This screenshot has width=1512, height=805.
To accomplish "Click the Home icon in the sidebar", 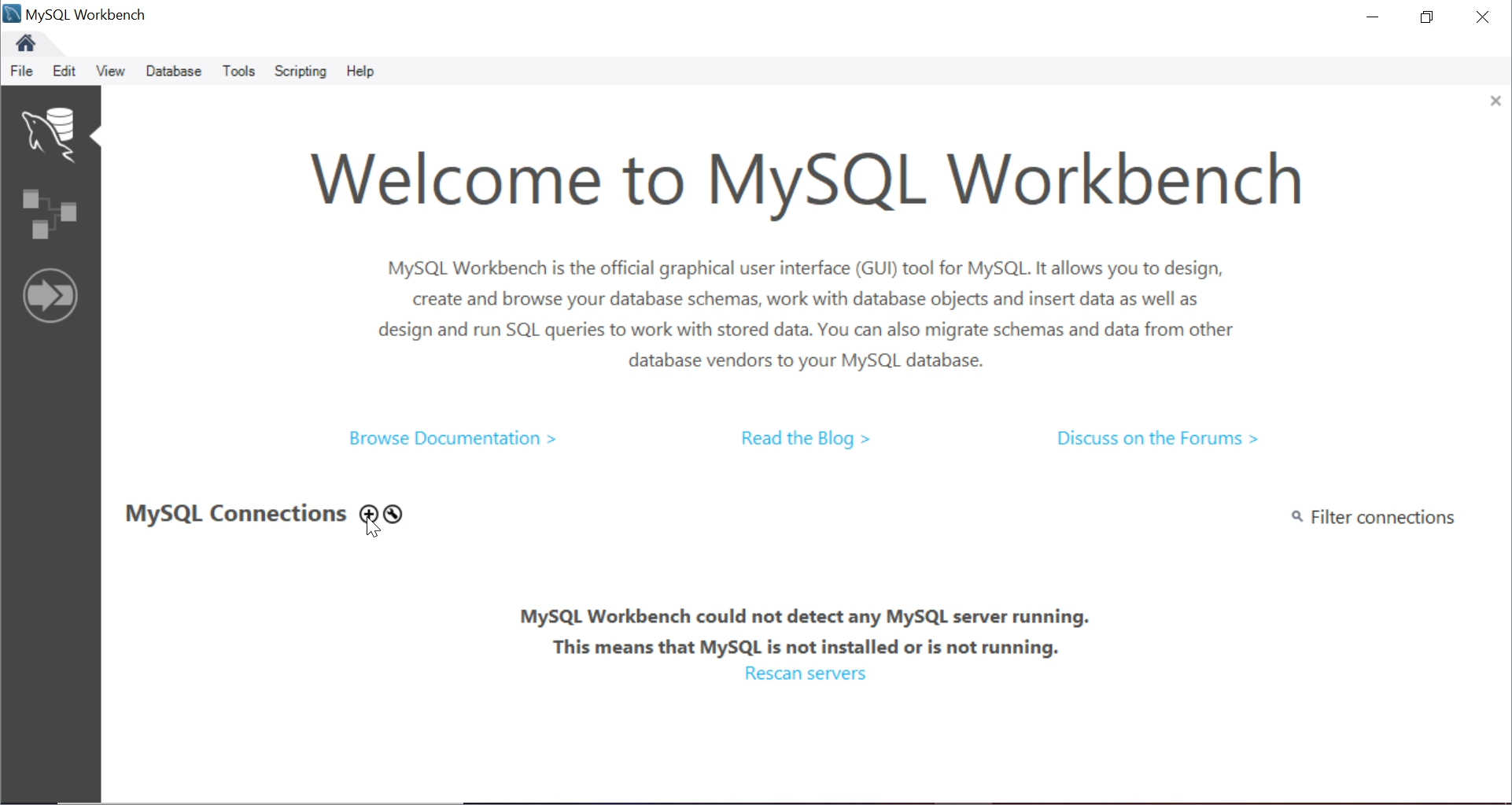I will [x=26, y=43].
